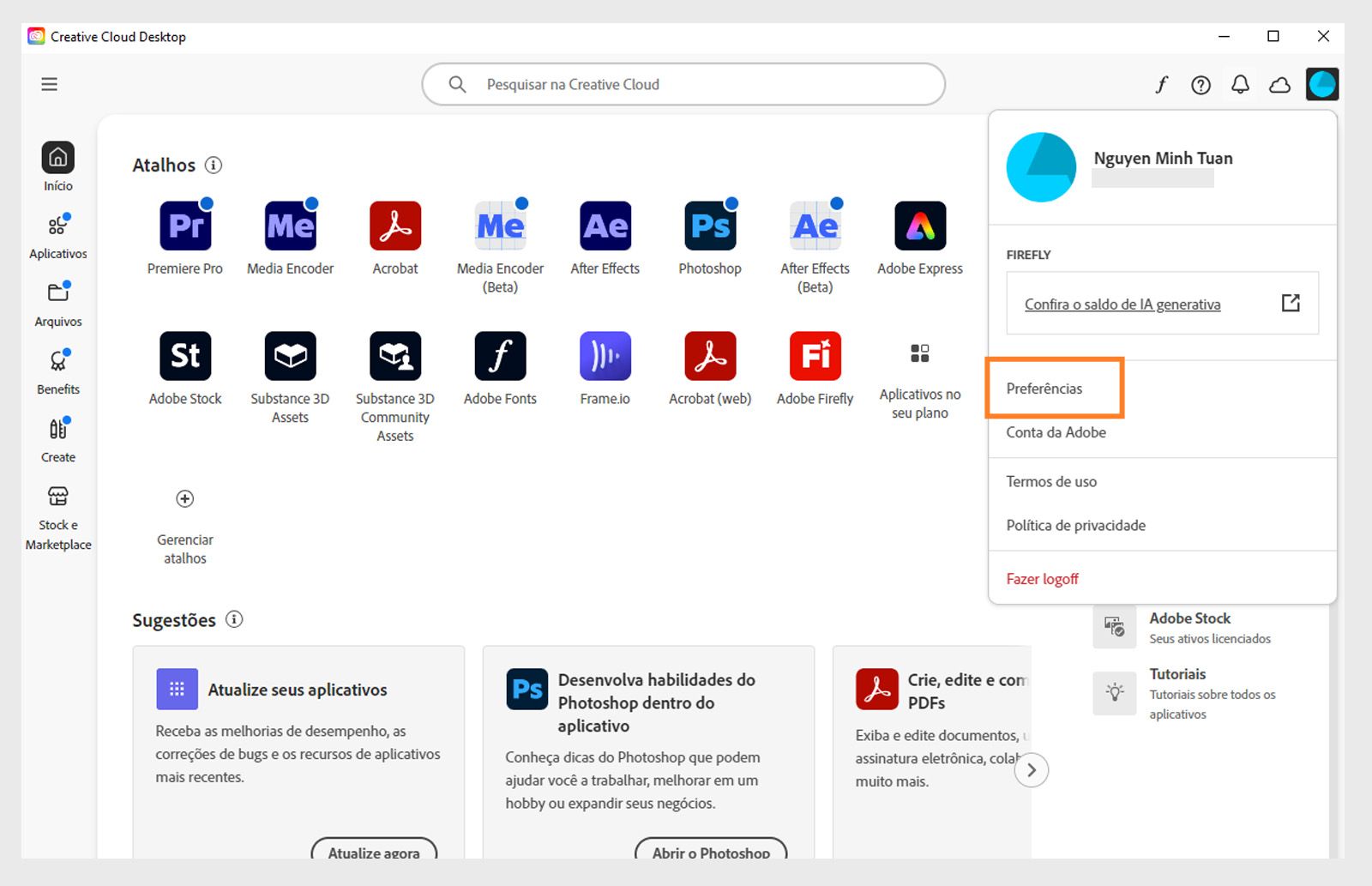Screen dimensions: 1372x886
Task: Switch to the Arquivos section
Action: click(x=57, y=300)
